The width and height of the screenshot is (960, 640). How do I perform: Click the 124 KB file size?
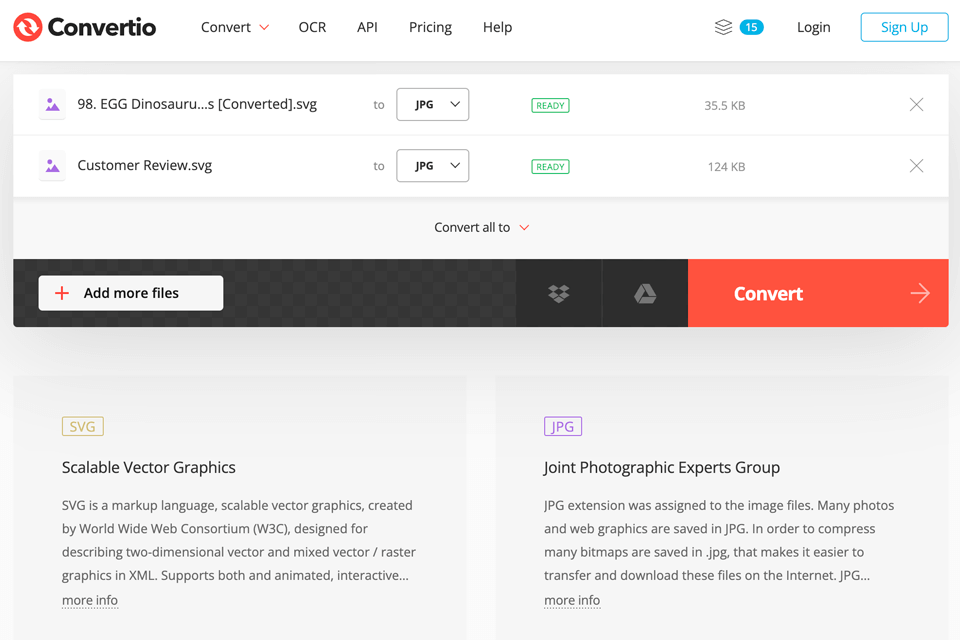pos(727,167)
